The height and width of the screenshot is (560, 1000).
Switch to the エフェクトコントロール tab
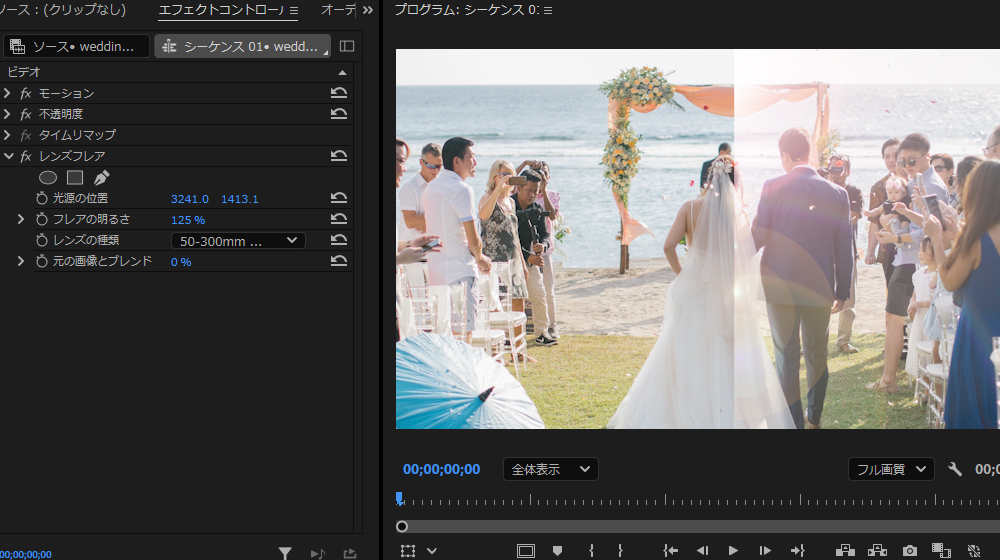click(222, 10)
